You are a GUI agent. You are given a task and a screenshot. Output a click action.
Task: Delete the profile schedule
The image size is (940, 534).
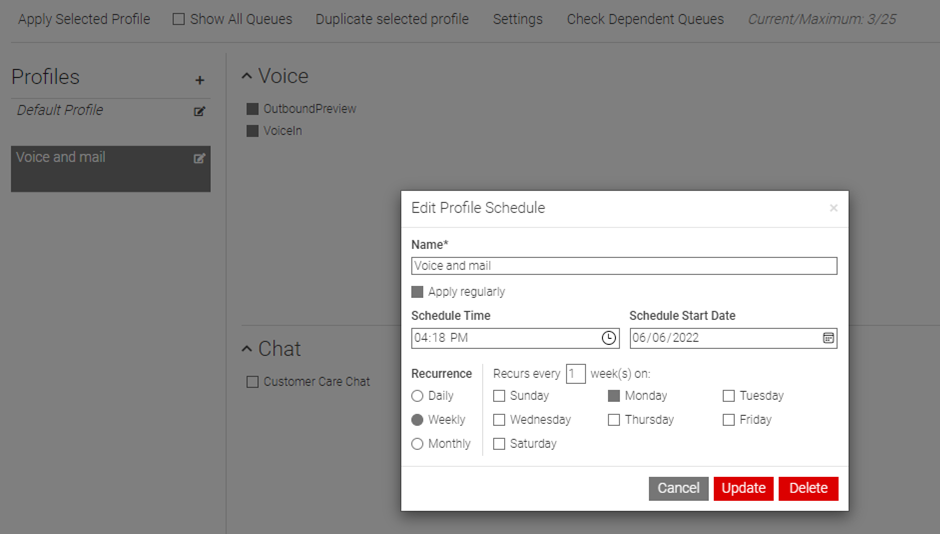click(x=808, y=488)
